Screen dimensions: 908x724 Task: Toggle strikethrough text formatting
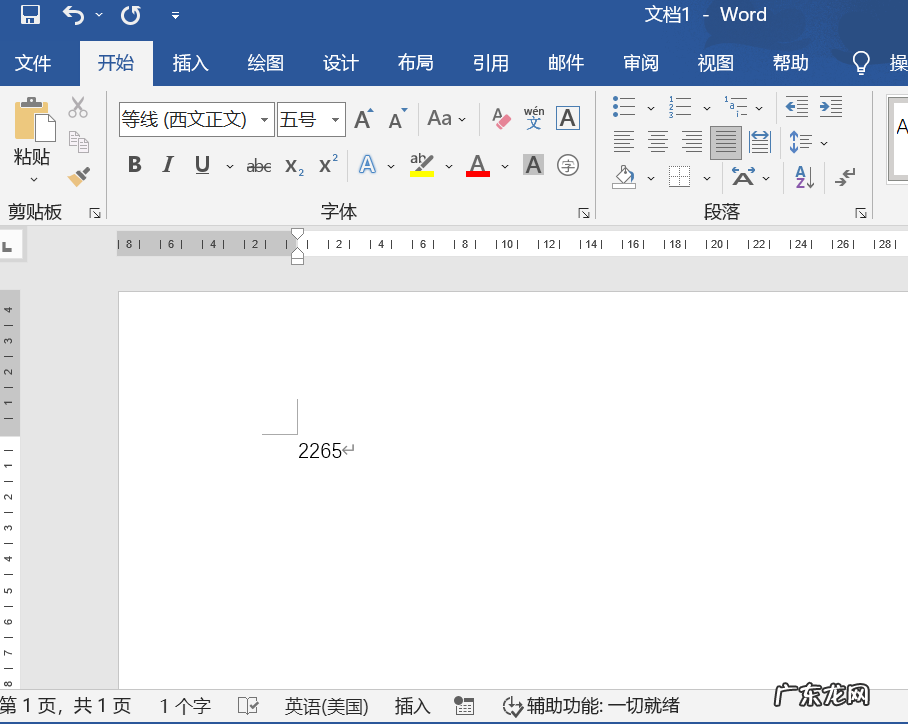[259, 165]
